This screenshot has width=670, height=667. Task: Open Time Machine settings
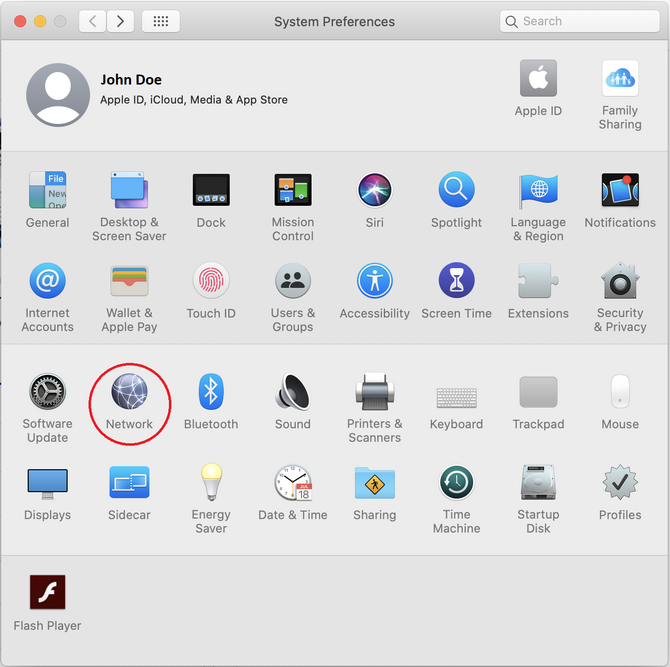click(x=456, y=483)
